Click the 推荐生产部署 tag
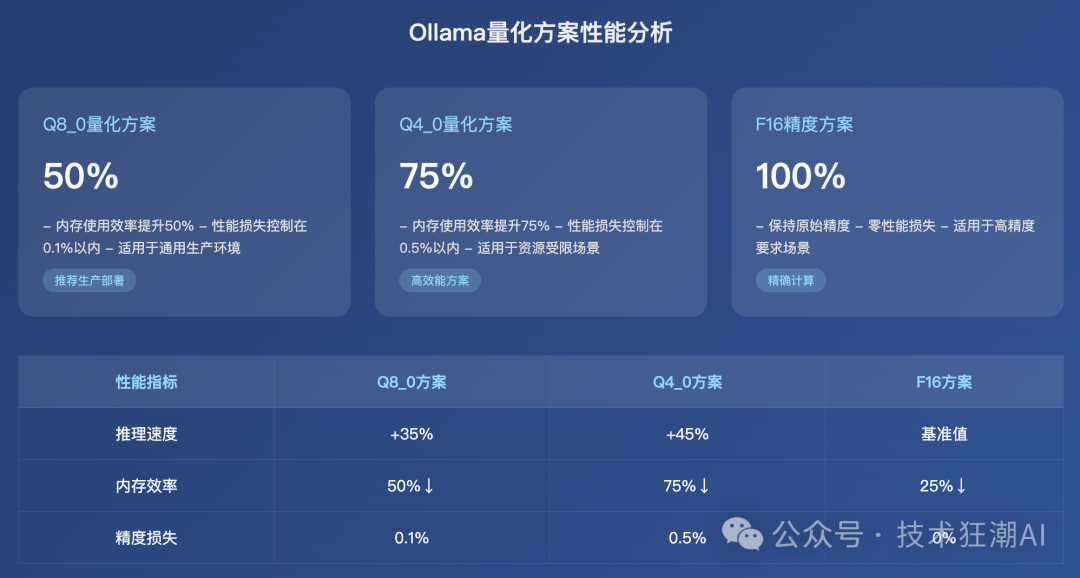1080x578 pixels. [x=89, y=281]
